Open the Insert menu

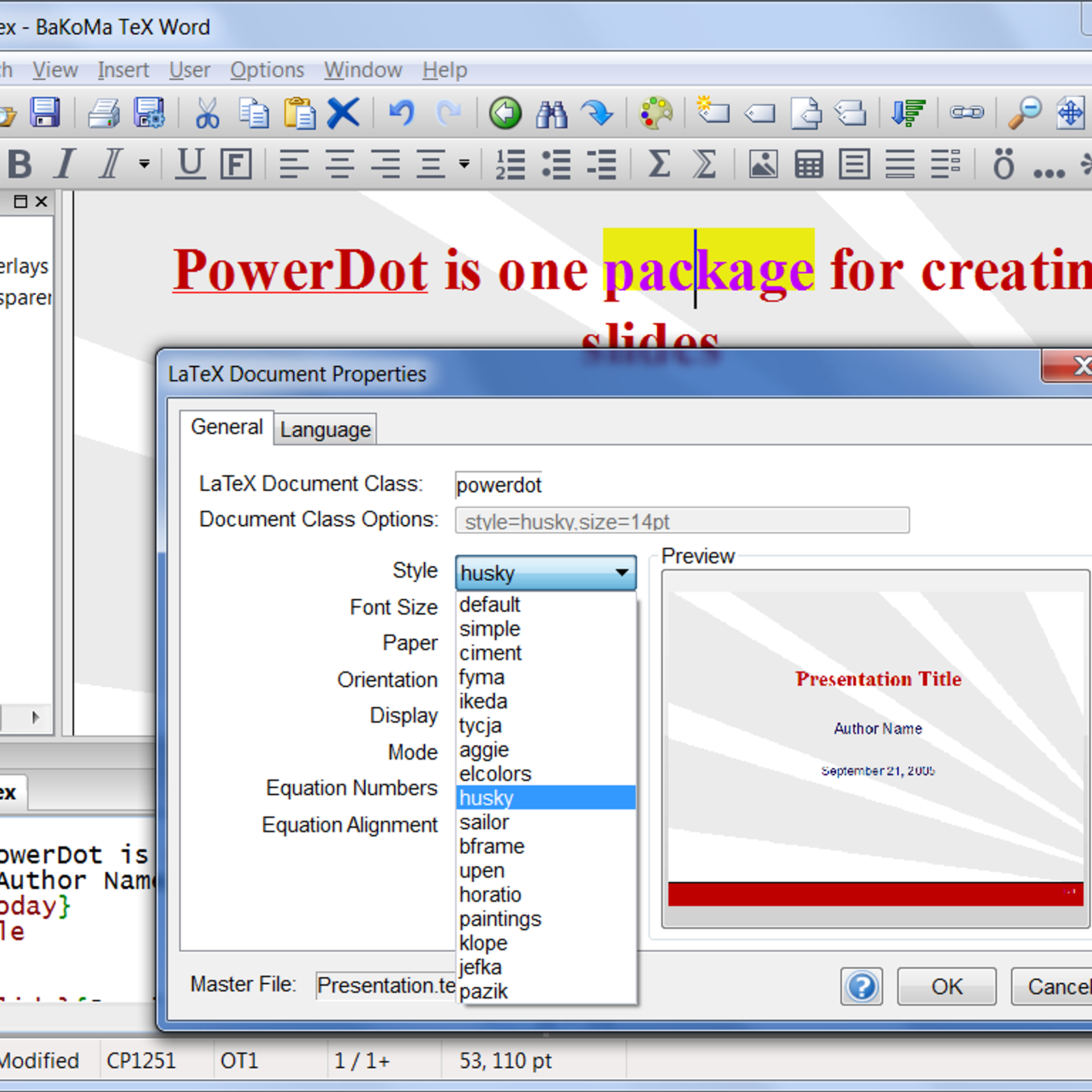point(123,70)
